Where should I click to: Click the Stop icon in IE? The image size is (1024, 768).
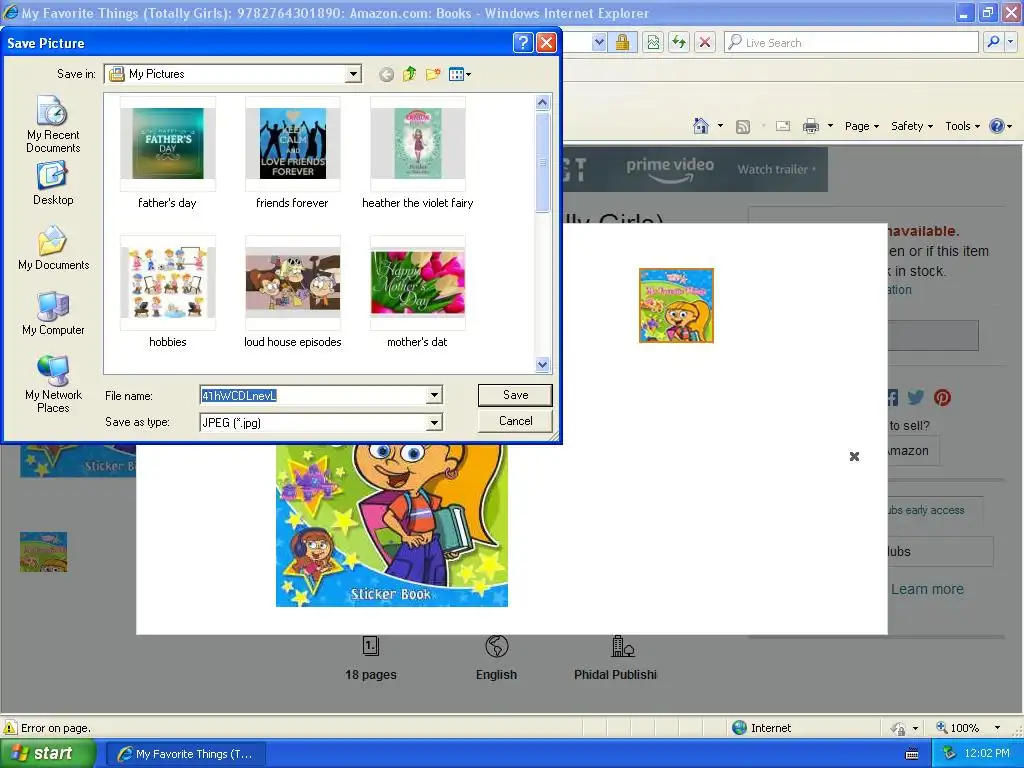[x=705, y=43]
